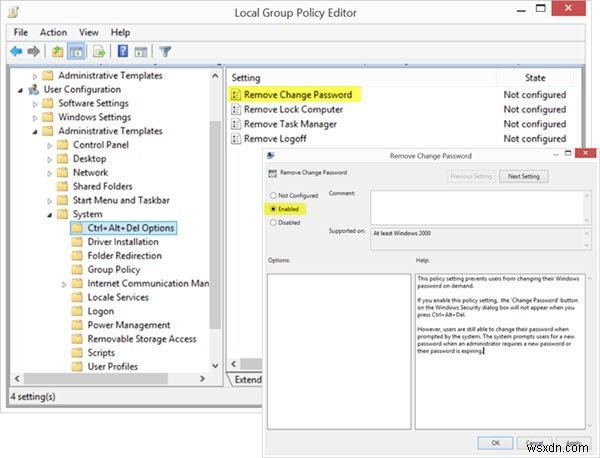Open the Help toolbar icon
Viewport: 600px width, 458px height.
[x=123, y=51]
